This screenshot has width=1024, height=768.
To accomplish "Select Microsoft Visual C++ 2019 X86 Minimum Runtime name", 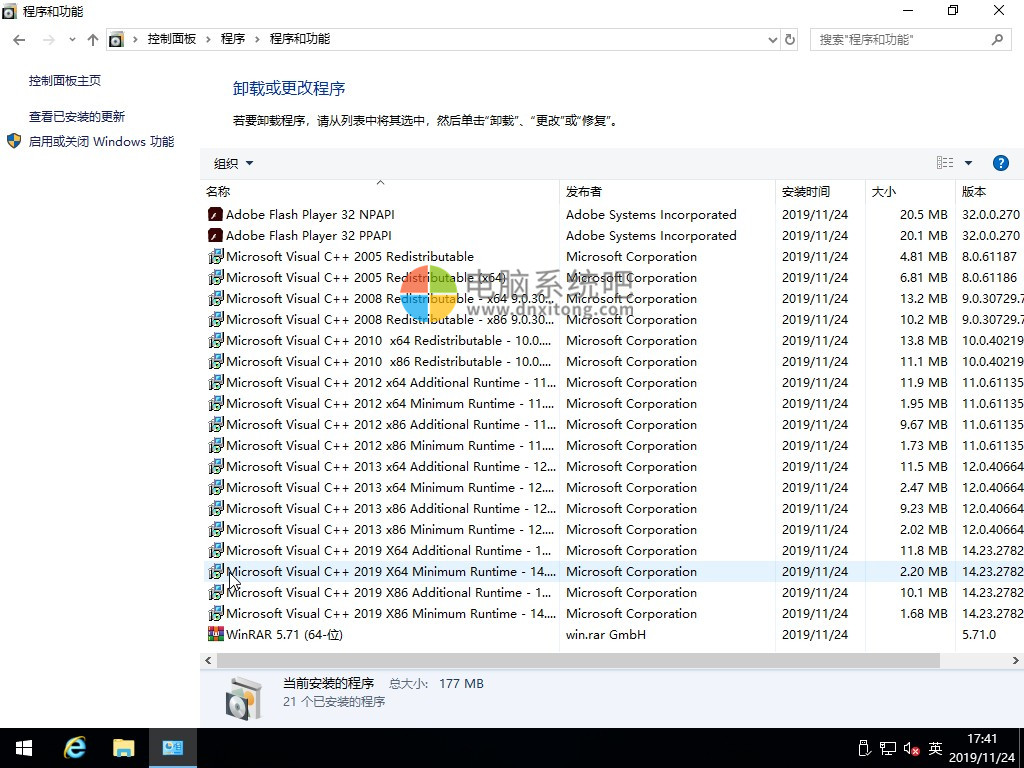I will point(391,613).
